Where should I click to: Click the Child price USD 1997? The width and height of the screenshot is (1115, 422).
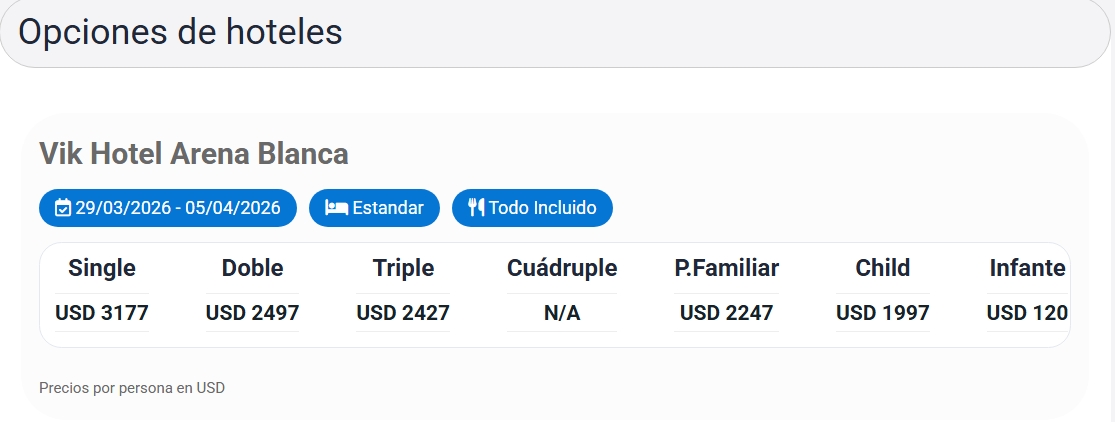pos(883,313)
